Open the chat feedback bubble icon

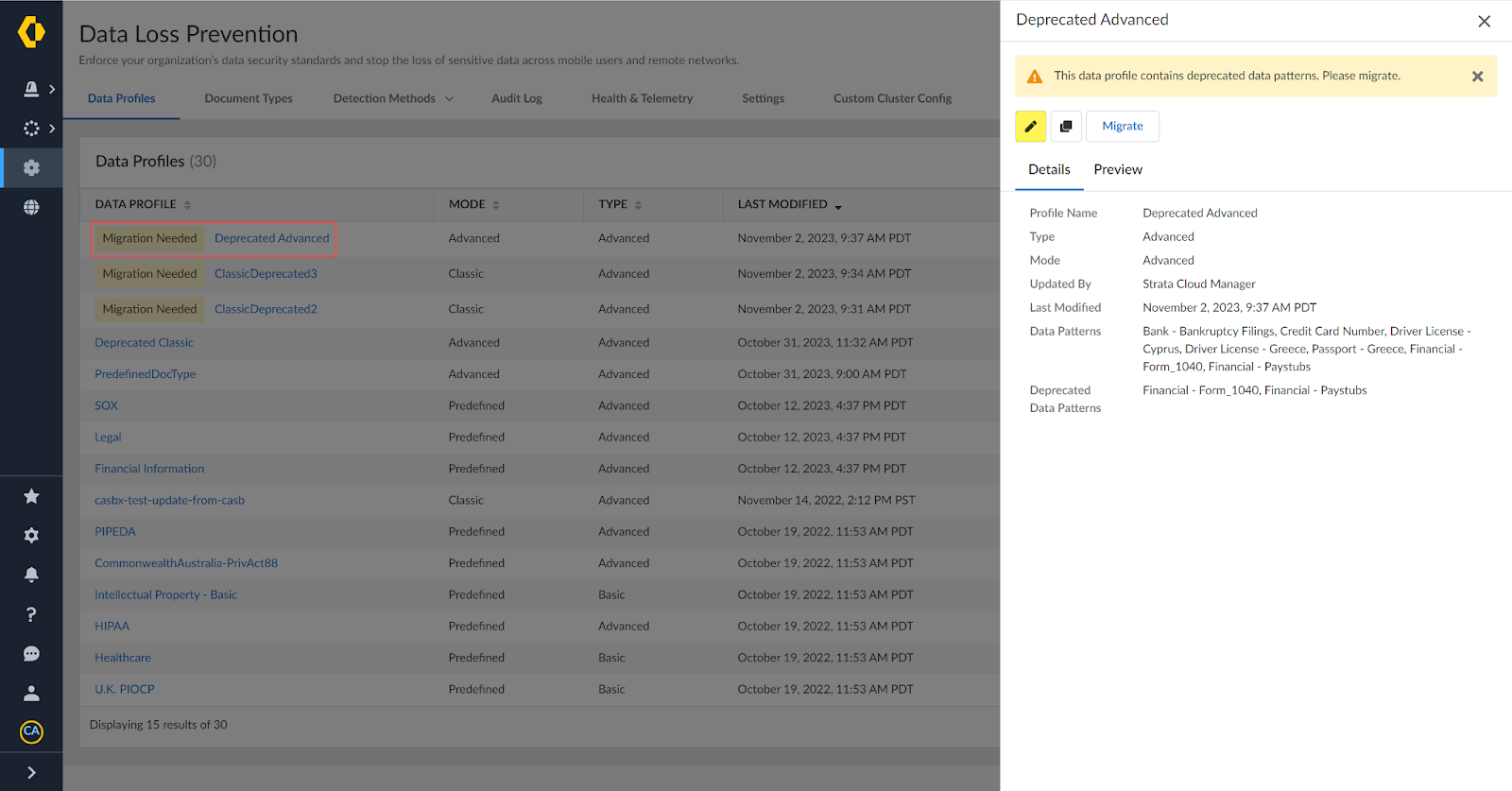coord(31,654)
